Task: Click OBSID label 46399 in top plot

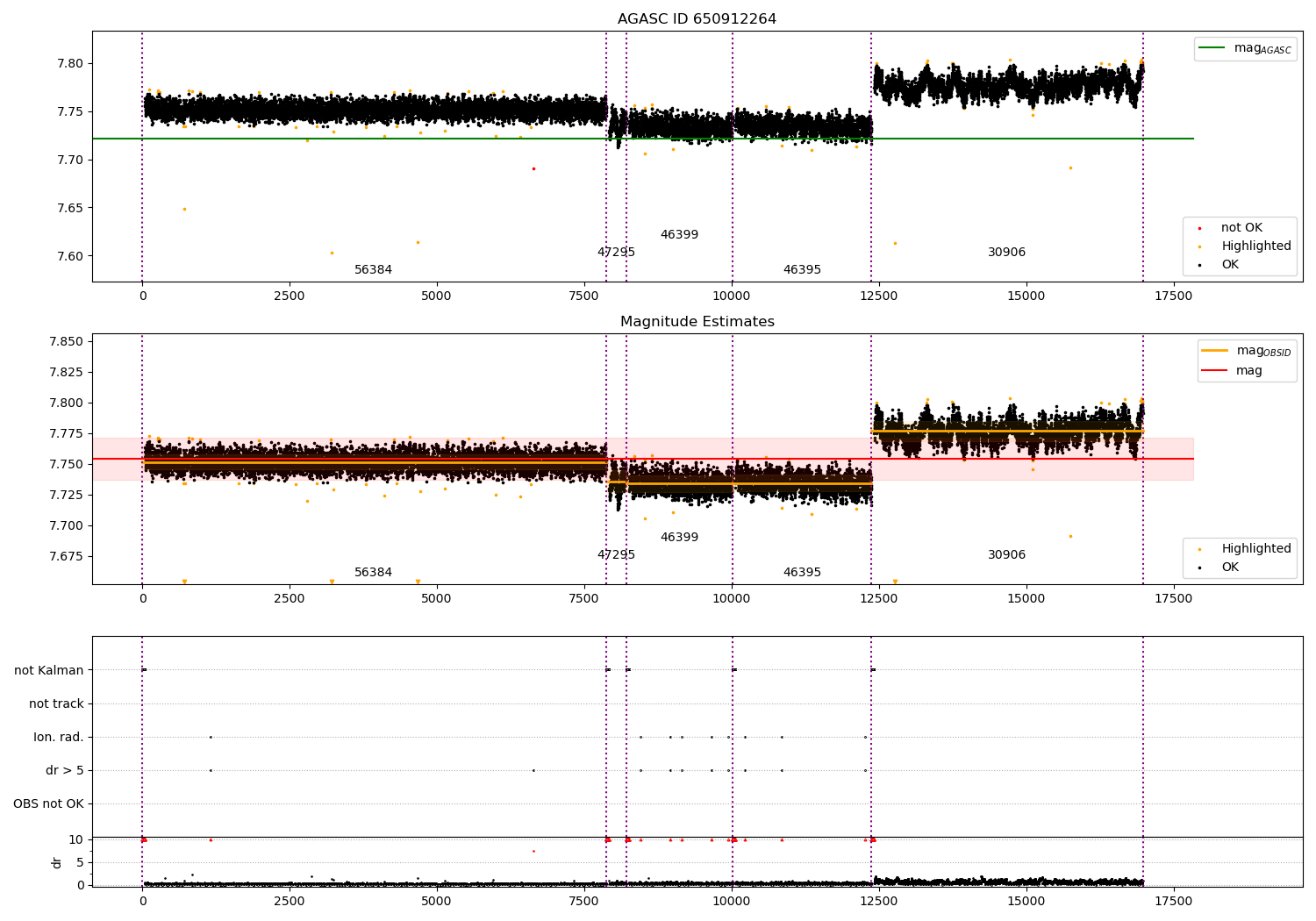Action: click(x=679, y=235)
